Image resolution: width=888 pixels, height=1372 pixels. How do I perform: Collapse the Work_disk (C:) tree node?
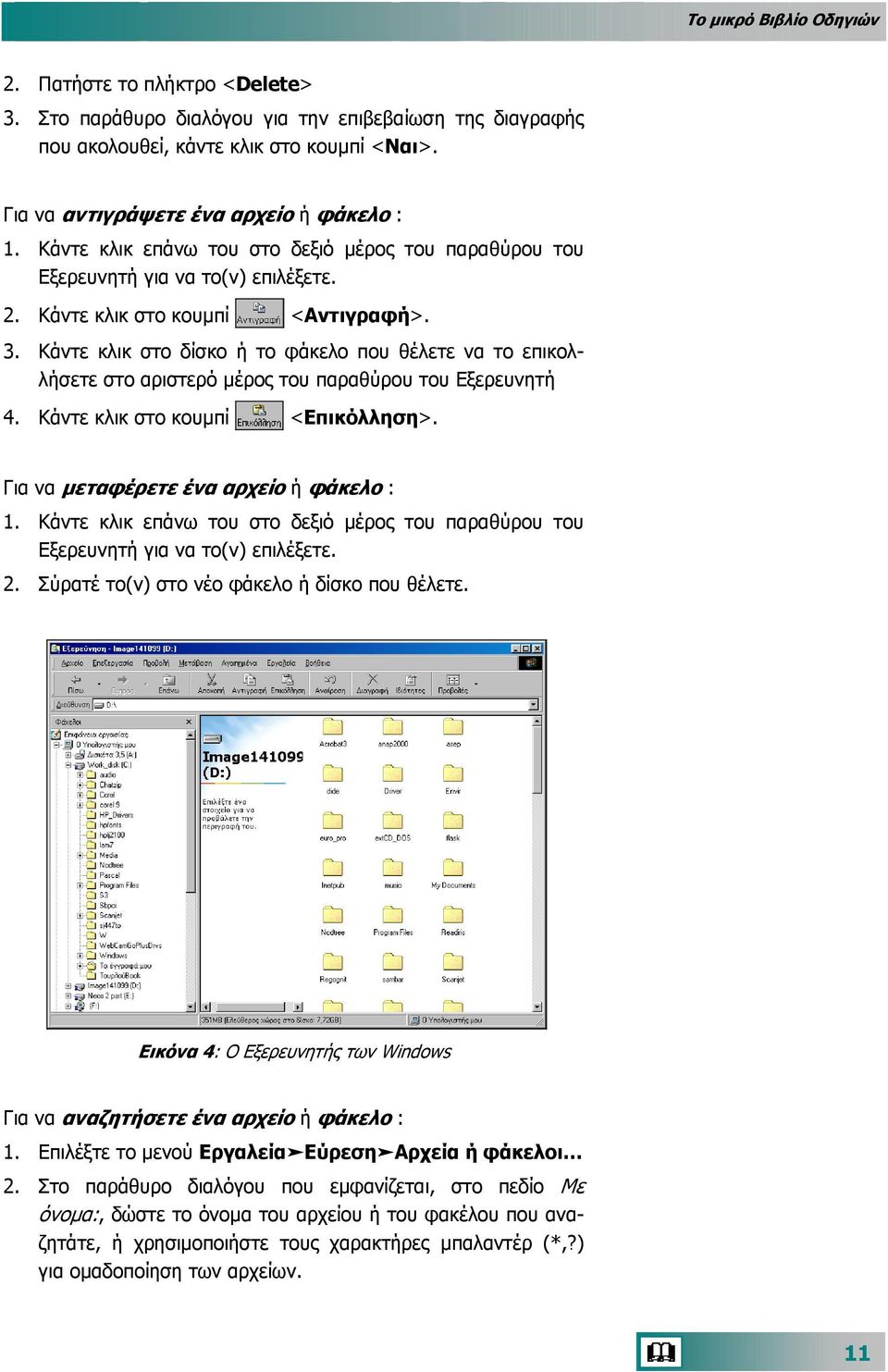pos(68,765)
